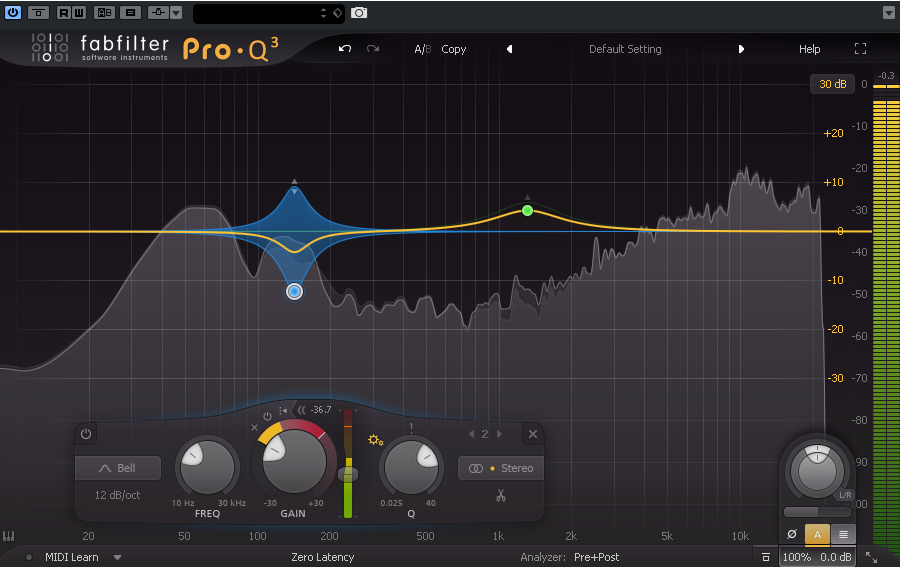Toggle the A/B state button

click(x=422, y=49)
